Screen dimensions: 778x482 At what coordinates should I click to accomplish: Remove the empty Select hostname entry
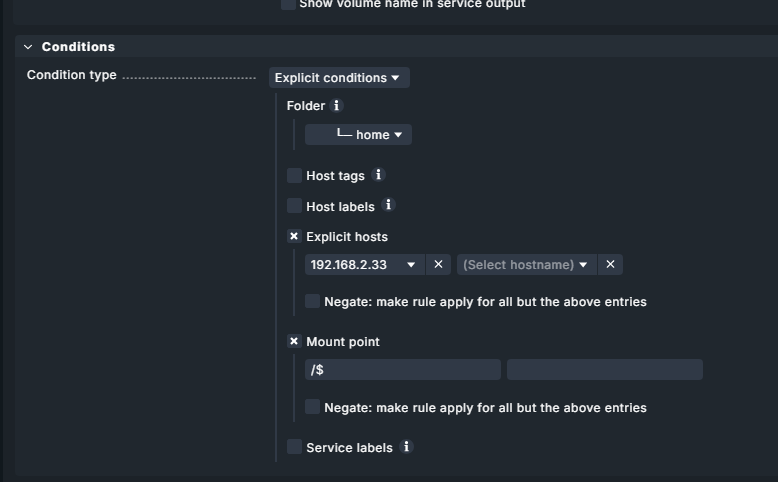point(610,265)
